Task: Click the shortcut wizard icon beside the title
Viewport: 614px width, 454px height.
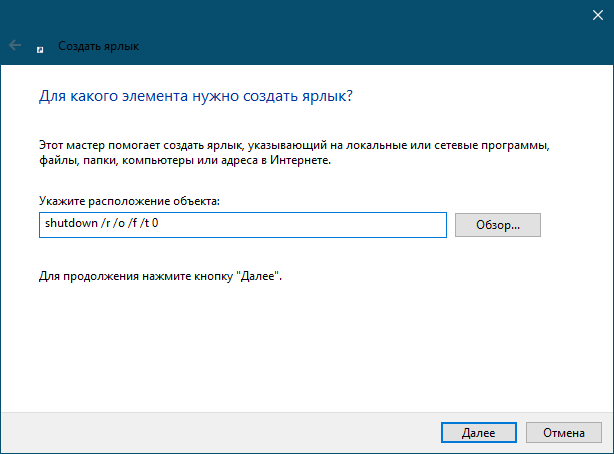Action: (40, 49)
